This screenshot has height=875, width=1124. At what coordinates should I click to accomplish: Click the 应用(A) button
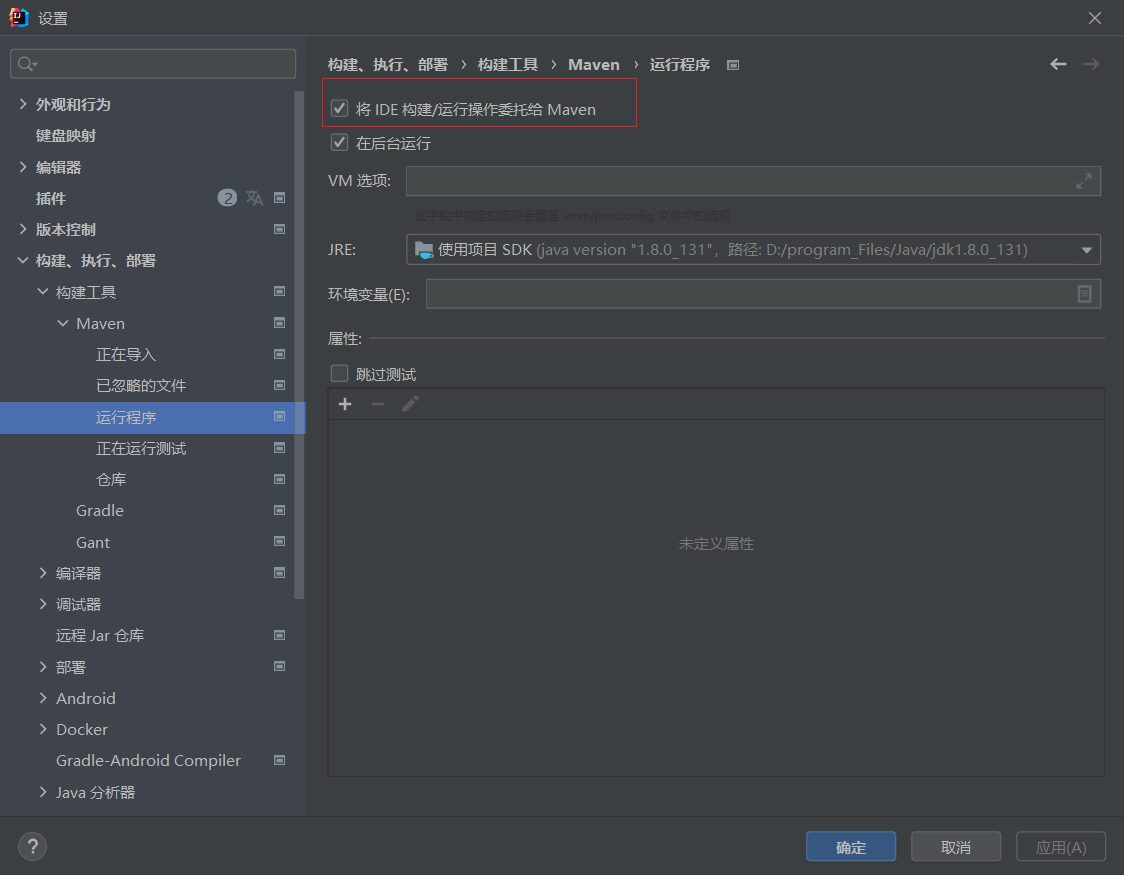coord(1061,846)
